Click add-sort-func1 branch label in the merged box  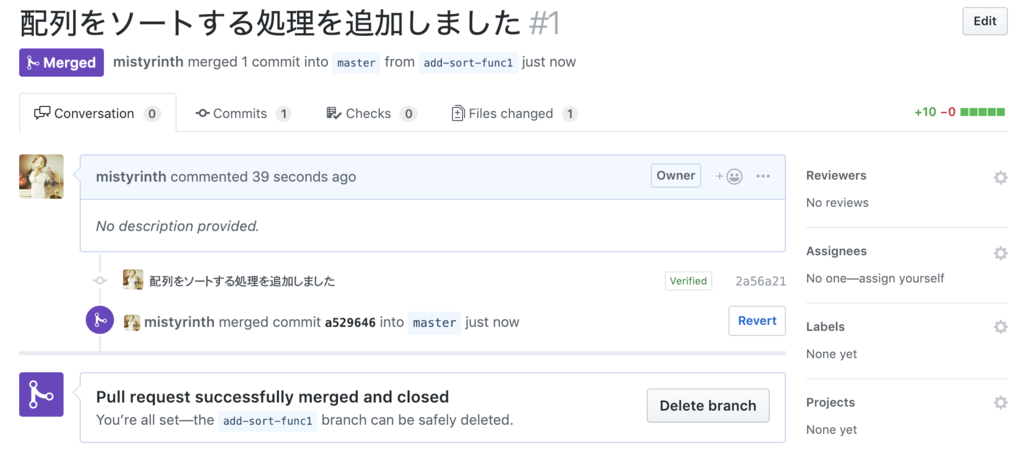pos(268,420)
